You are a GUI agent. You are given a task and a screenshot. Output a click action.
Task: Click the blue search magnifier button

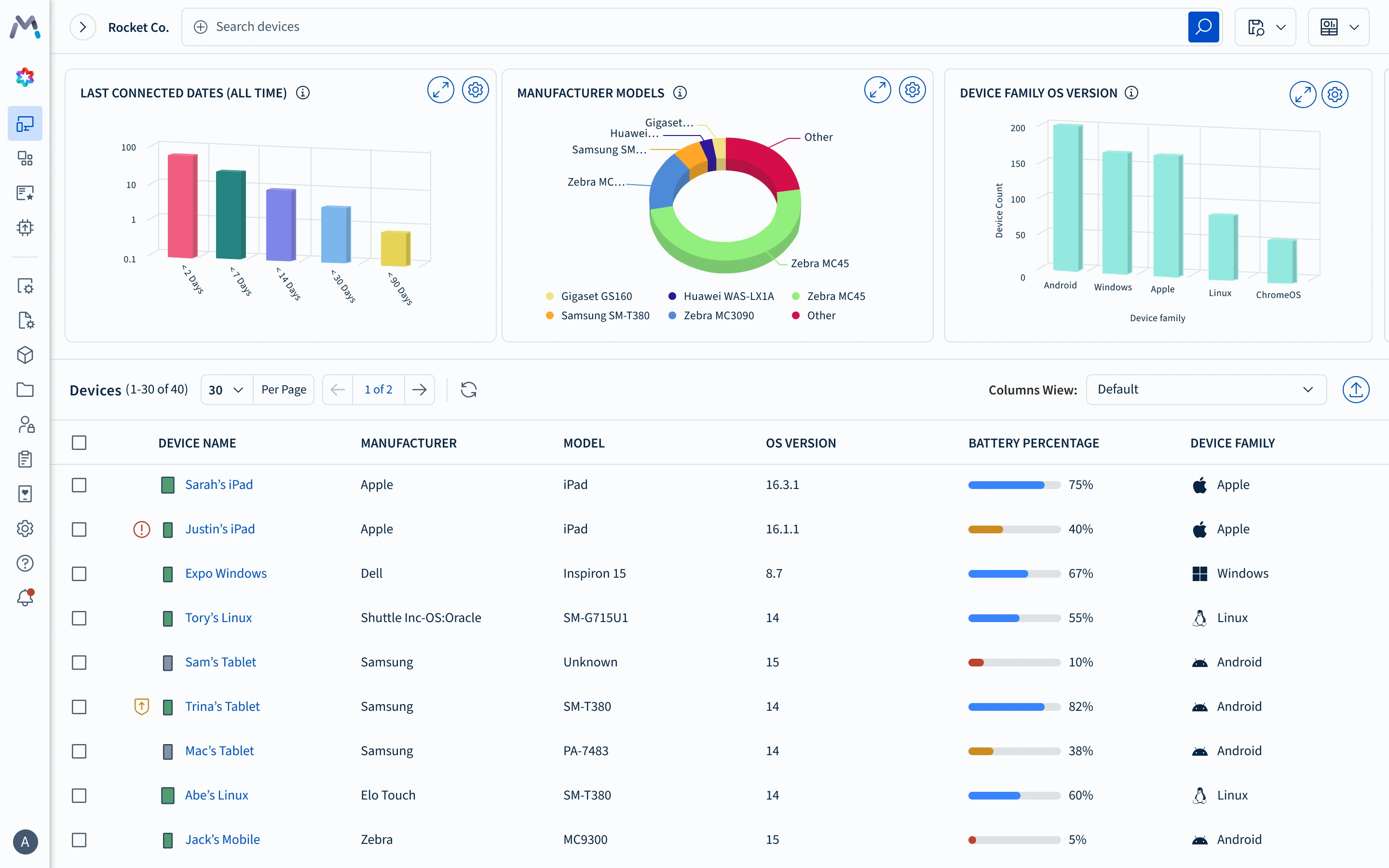[1203, 27]
